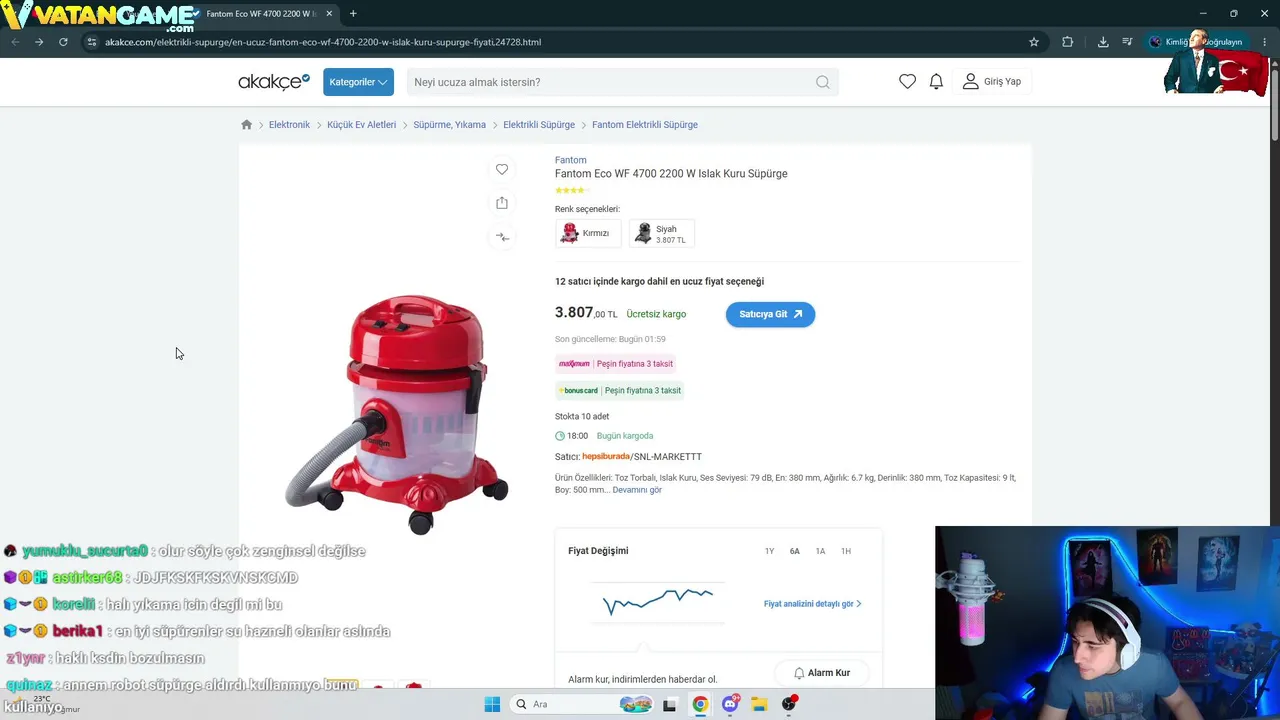Select the Kırmızı color option
Image resolution: width=1280 pixels, height=720 pixels.
pos(588,233)
